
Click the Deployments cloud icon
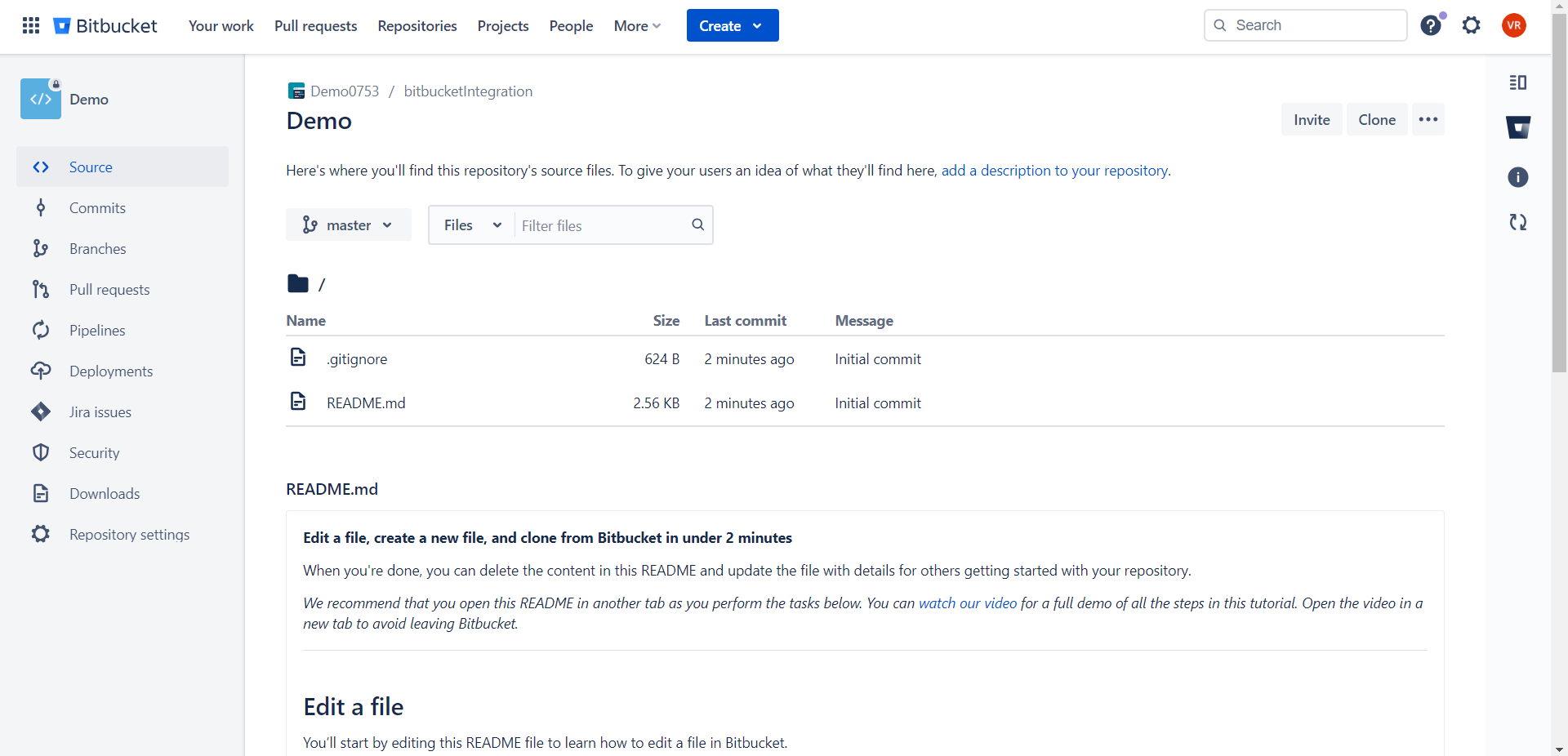pos(41,371)
